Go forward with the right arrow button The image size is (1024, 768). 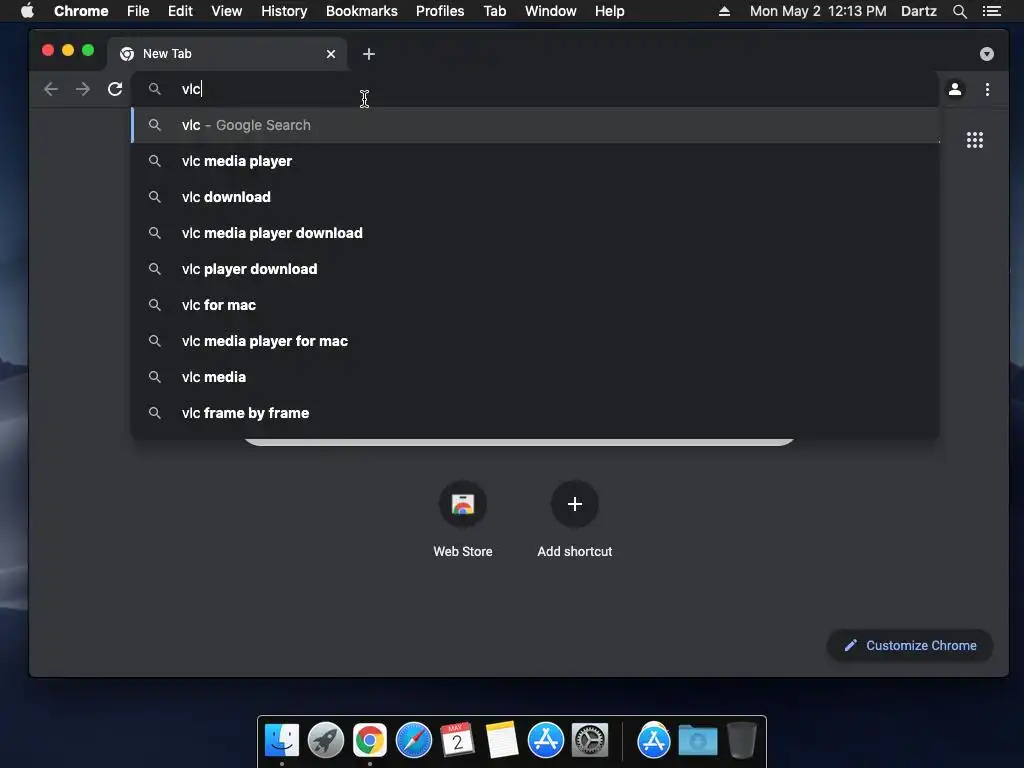82,89
